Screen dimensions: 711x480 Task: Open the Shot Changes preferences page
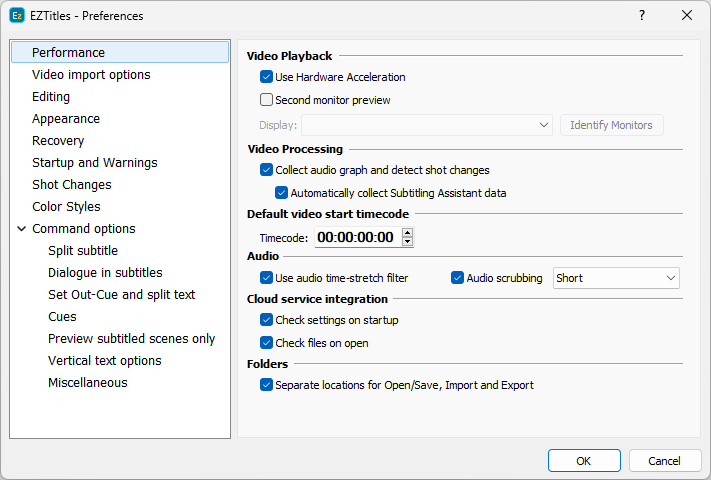coord(72,185)
